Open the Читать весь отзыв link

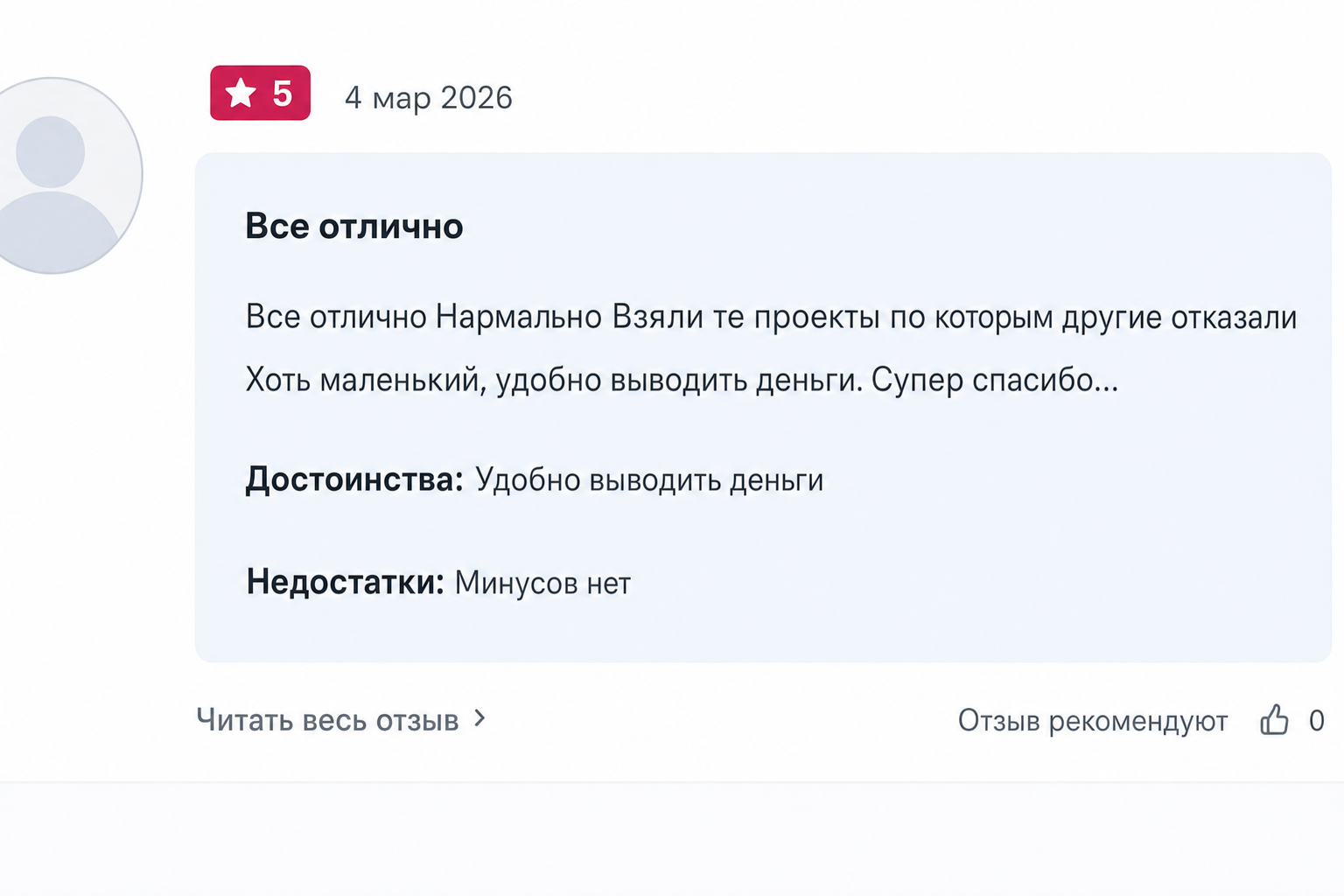click(340, 720)
